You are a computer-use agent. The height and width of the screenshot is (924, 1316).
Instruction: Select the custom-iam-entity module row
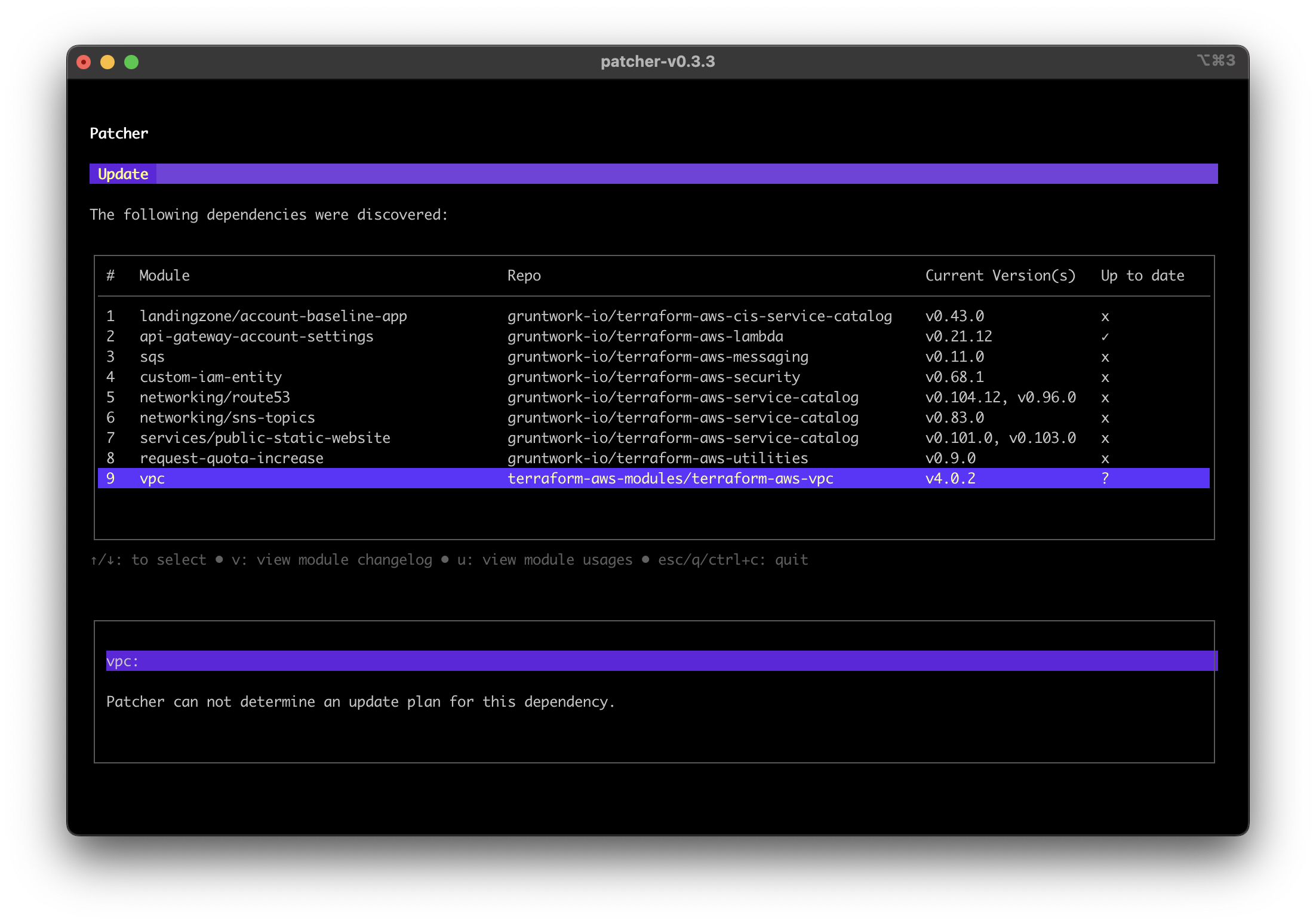pos(211,377)
